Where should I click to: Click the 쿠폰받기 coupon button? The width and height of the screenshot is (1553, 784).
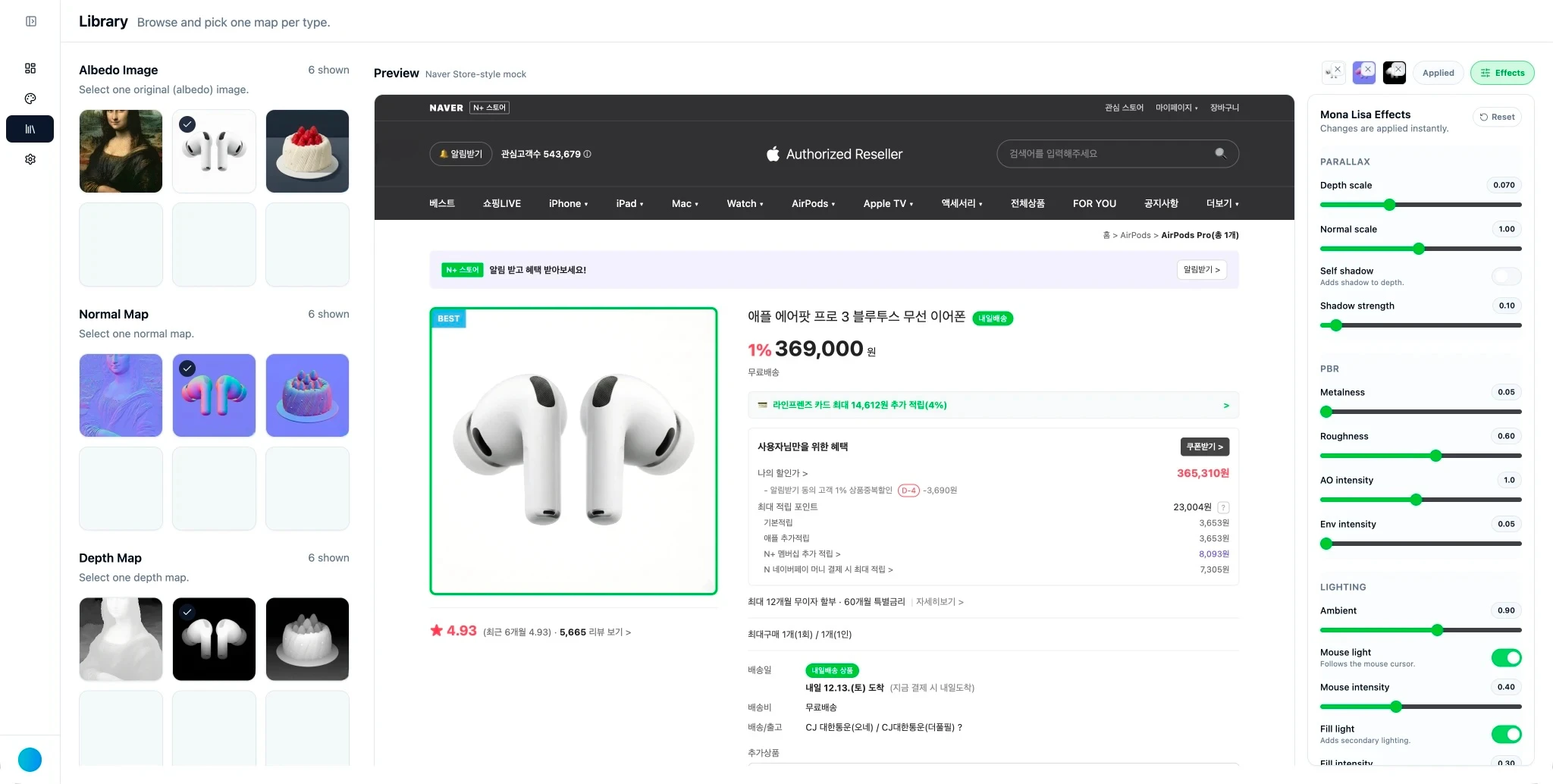click(1204, 447)
